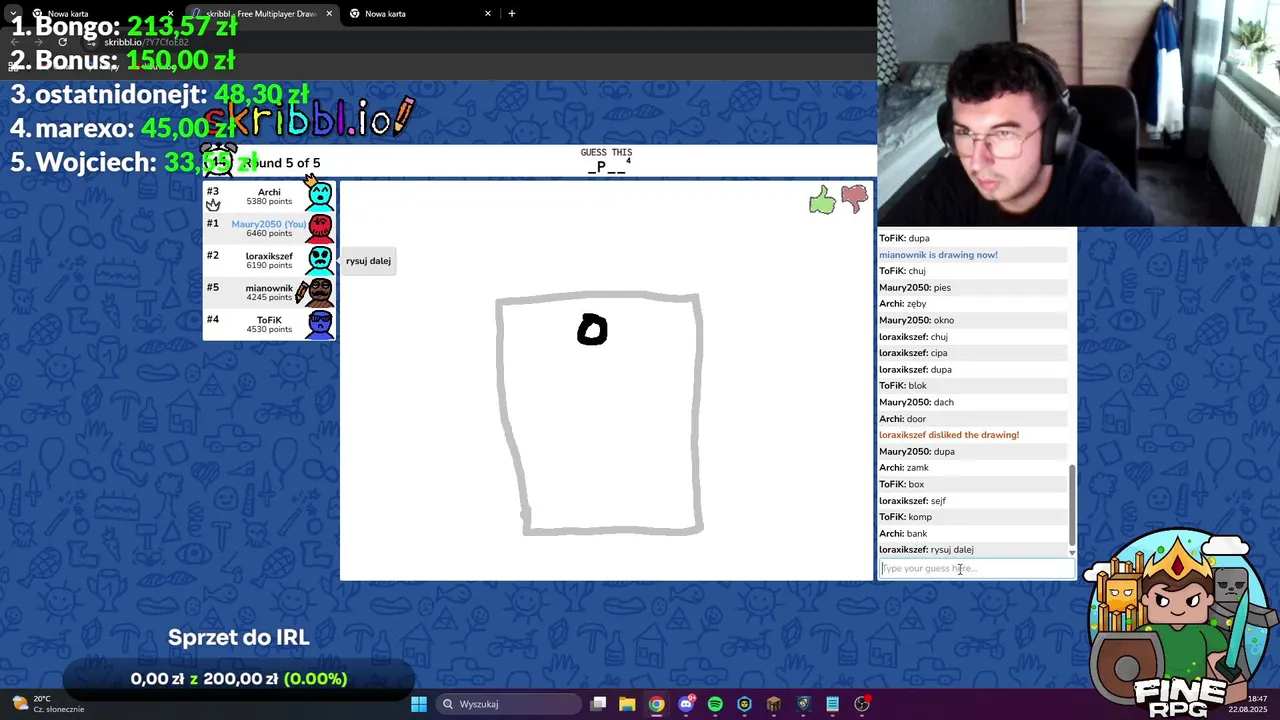Dislike the drawing with thumbs down
Screen dimensions: 1280x720
coord(854,200)
